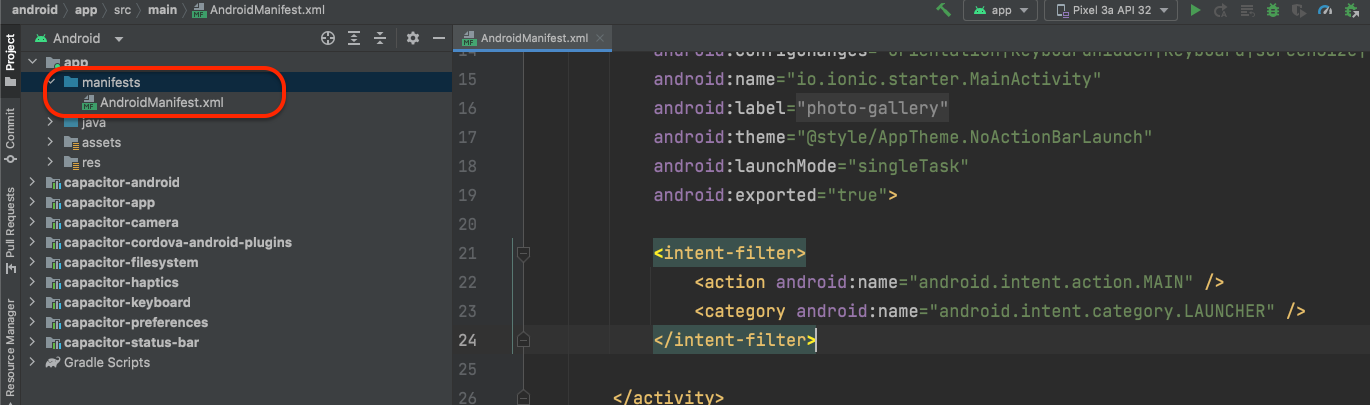The height and width of the screenshot is (405, 1370).
Task: Start debugging with the green bug icon
Action: tap(1273, 10)
